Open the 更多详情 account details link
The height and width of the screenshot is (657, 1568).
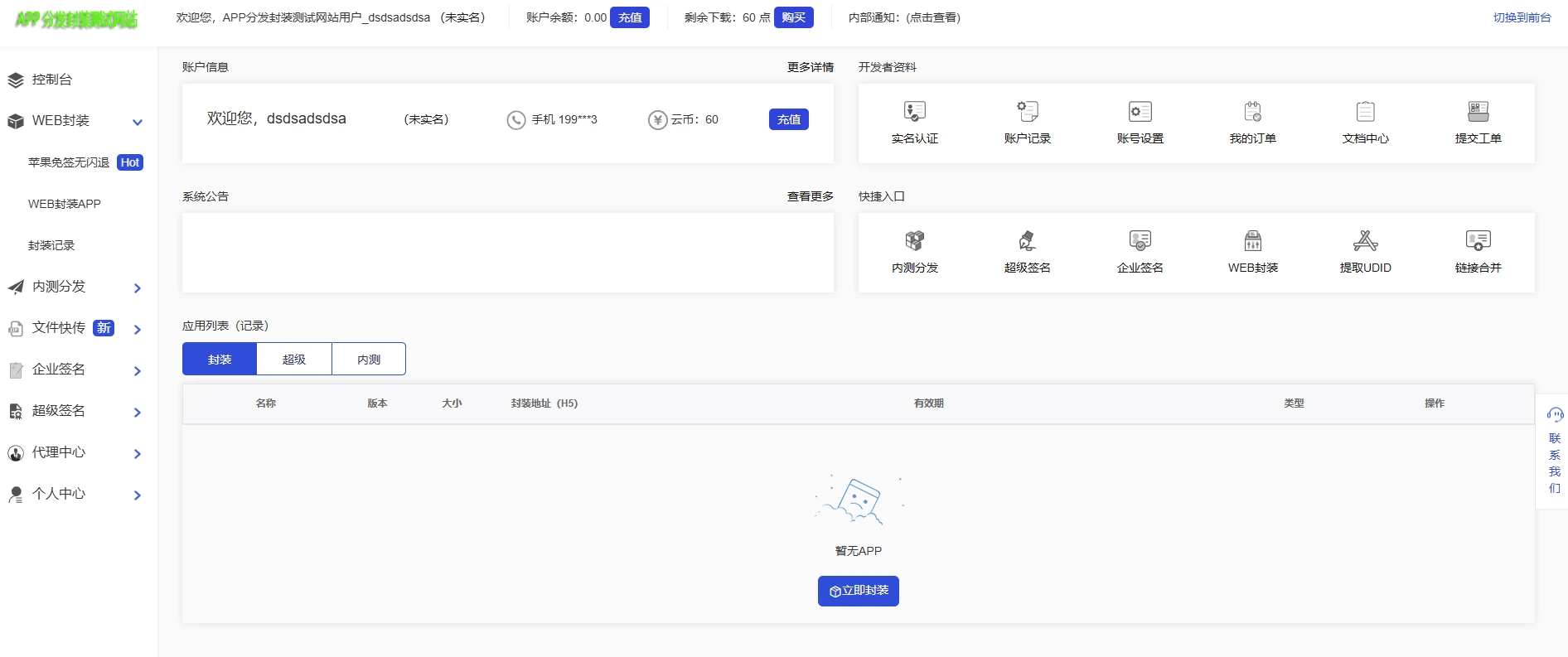click(x=810, y=67)
